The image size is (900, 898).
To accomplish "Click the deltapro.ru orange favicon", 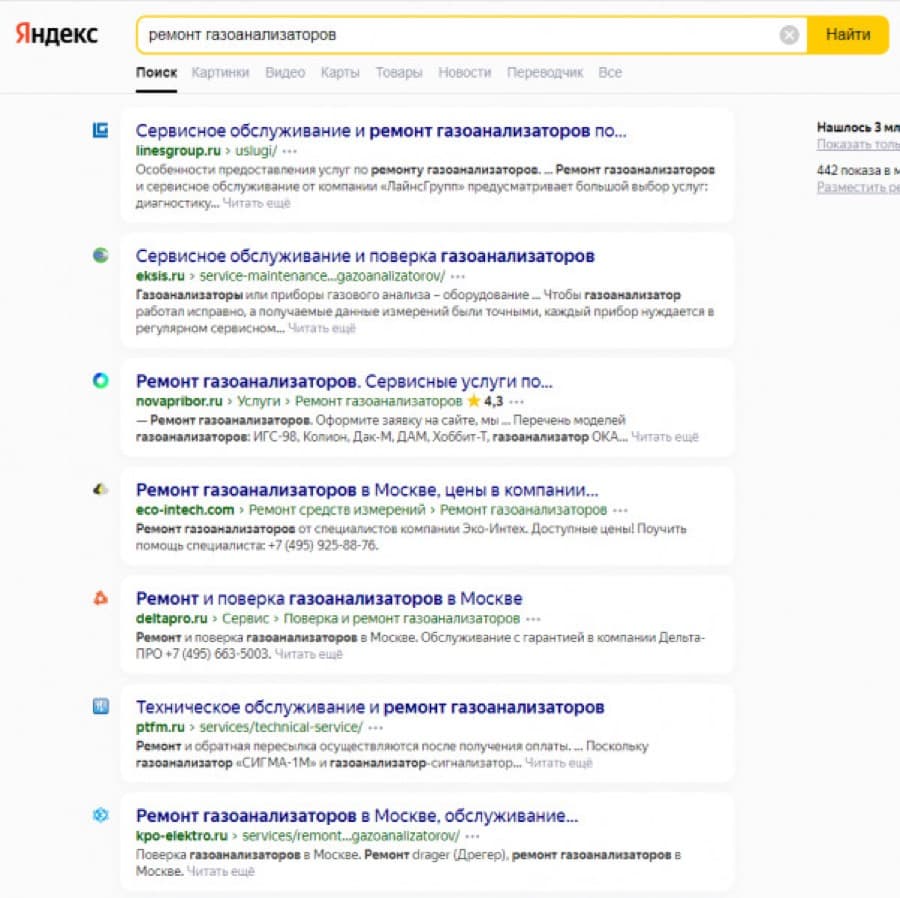I will (100, 598).
